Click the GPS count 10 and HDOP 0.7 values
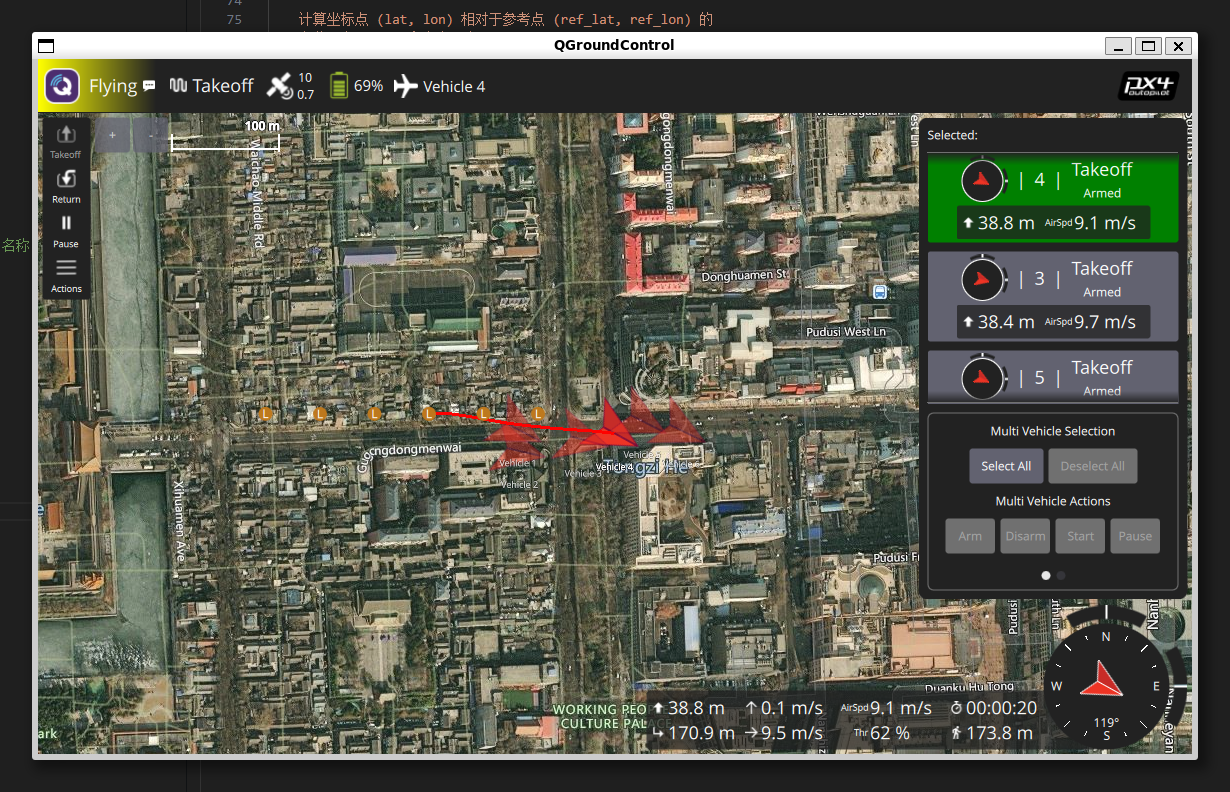1230x792 pixels. 305,86
